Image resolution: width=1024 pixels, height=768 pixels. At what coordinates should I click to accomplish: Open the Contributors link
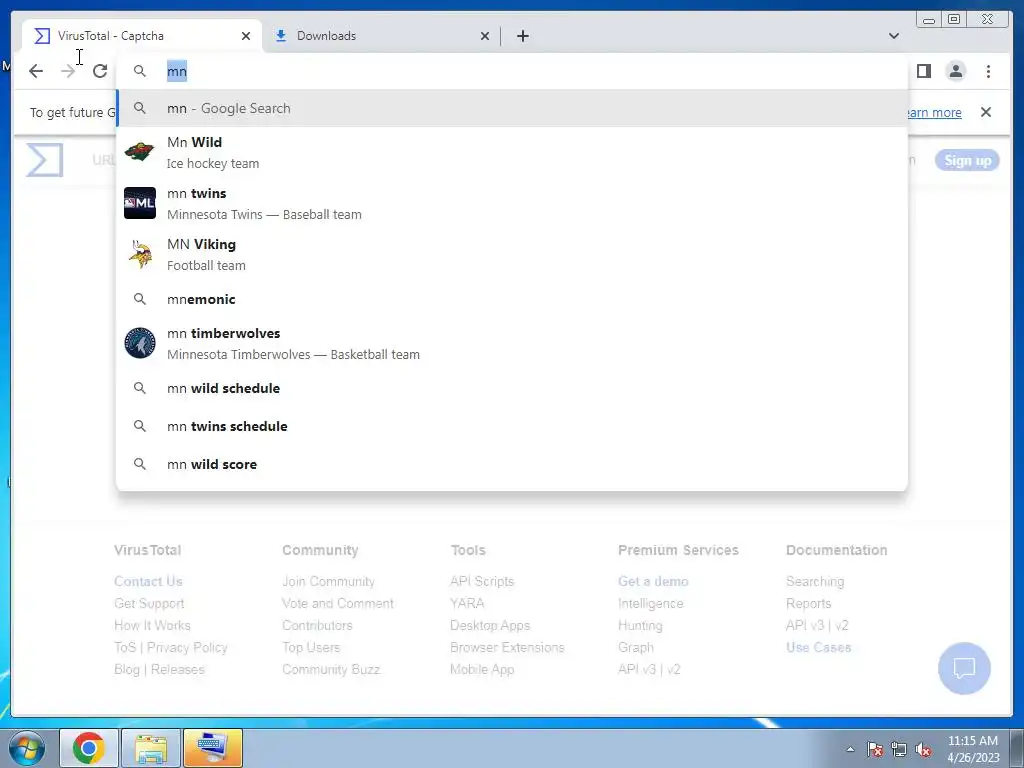click(317, 626)
